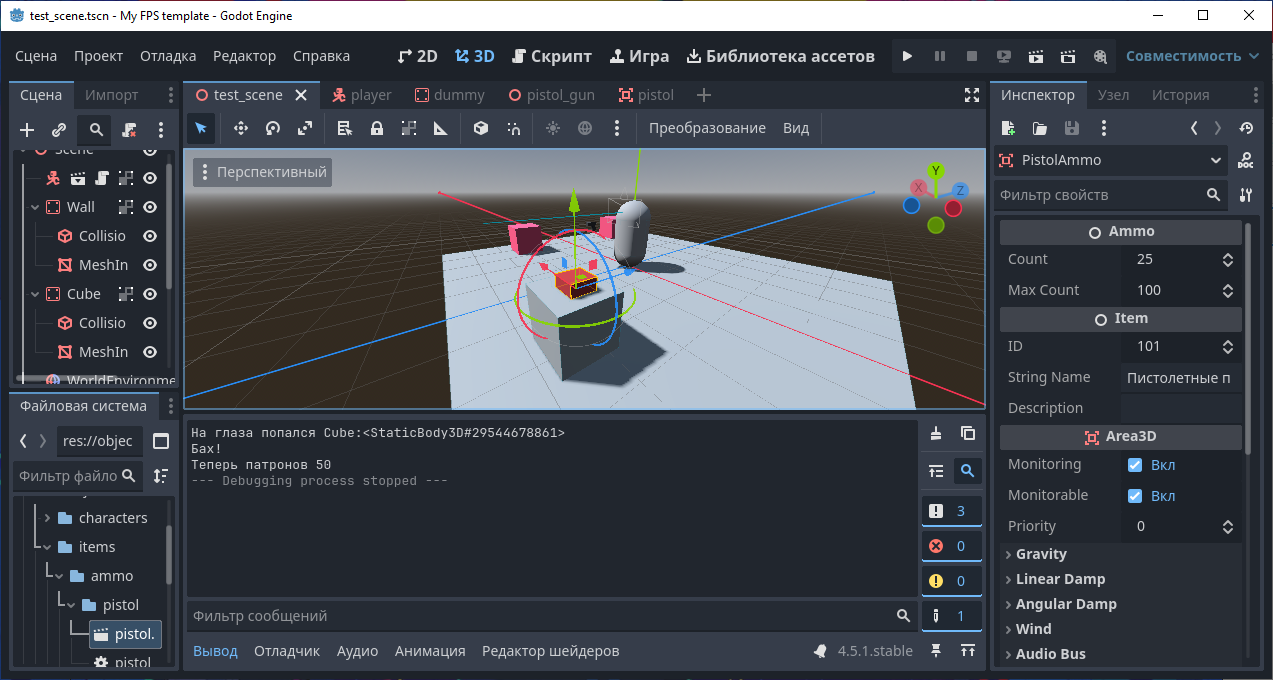Click the green Y axis of view gizmo
Screen dimensions: 1273x680
pos(936,171)
